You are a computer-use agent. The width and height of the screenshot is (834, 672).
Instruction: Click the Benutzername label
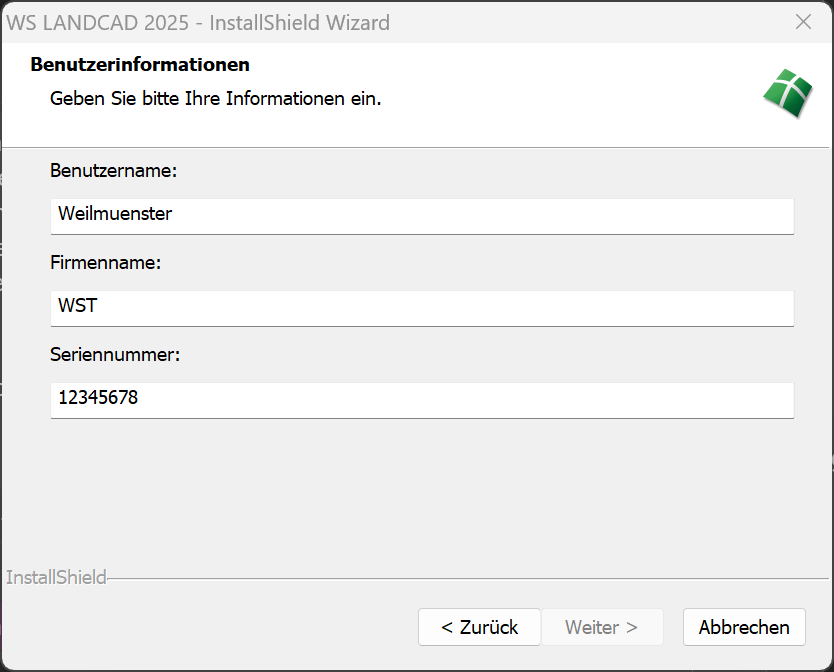pos(113,171)
